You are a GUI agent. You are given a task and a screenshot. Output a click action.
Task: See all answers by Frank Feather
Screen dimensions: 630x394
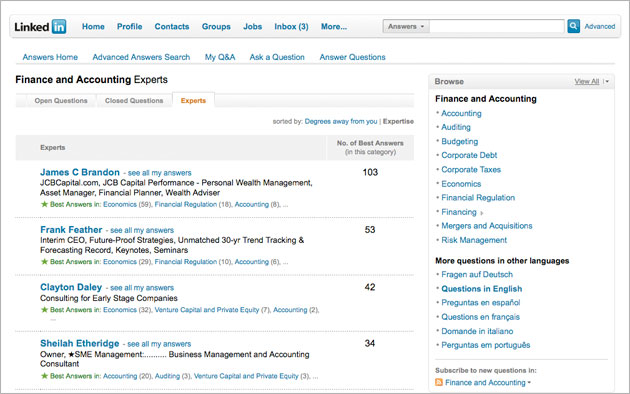point(142,231)
